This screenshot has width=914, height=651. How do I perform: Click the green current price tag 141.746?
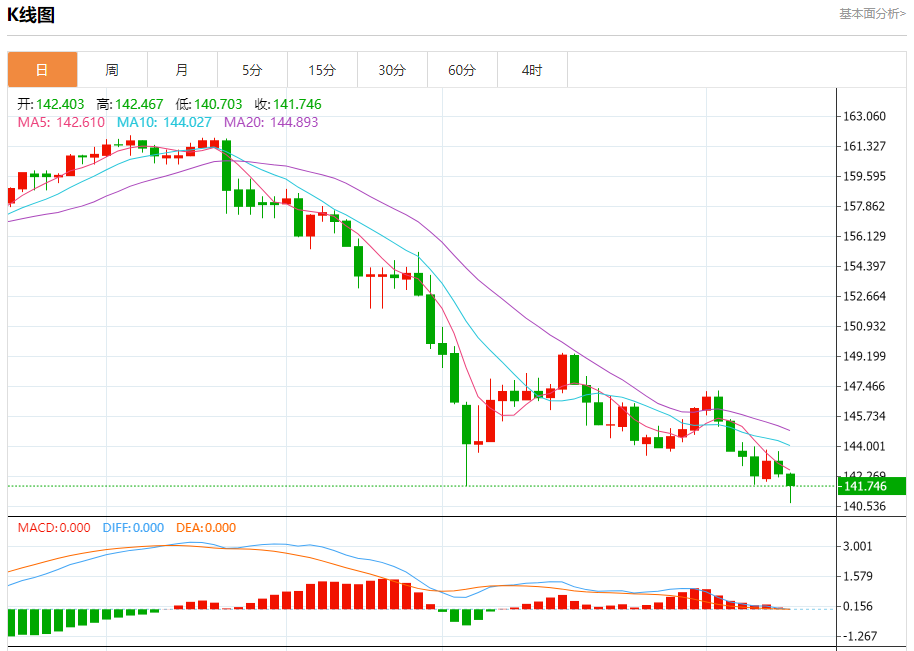pos(871,486)
